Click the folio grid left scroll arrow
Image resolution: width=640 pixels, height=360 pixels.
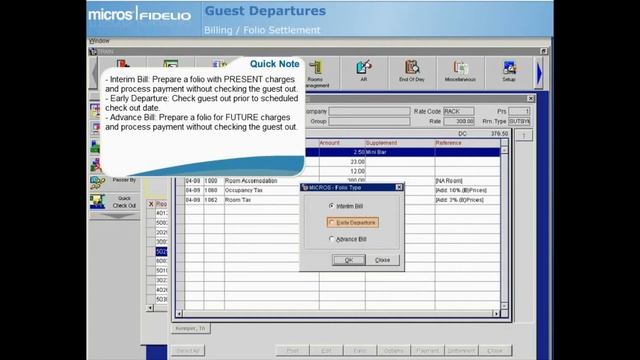pyautogui.click(x=180, y=313)
